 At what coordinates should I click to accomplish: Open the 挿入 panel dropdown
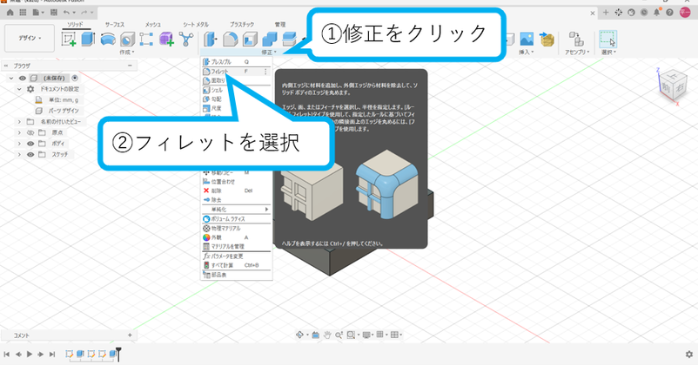[526, 52]
